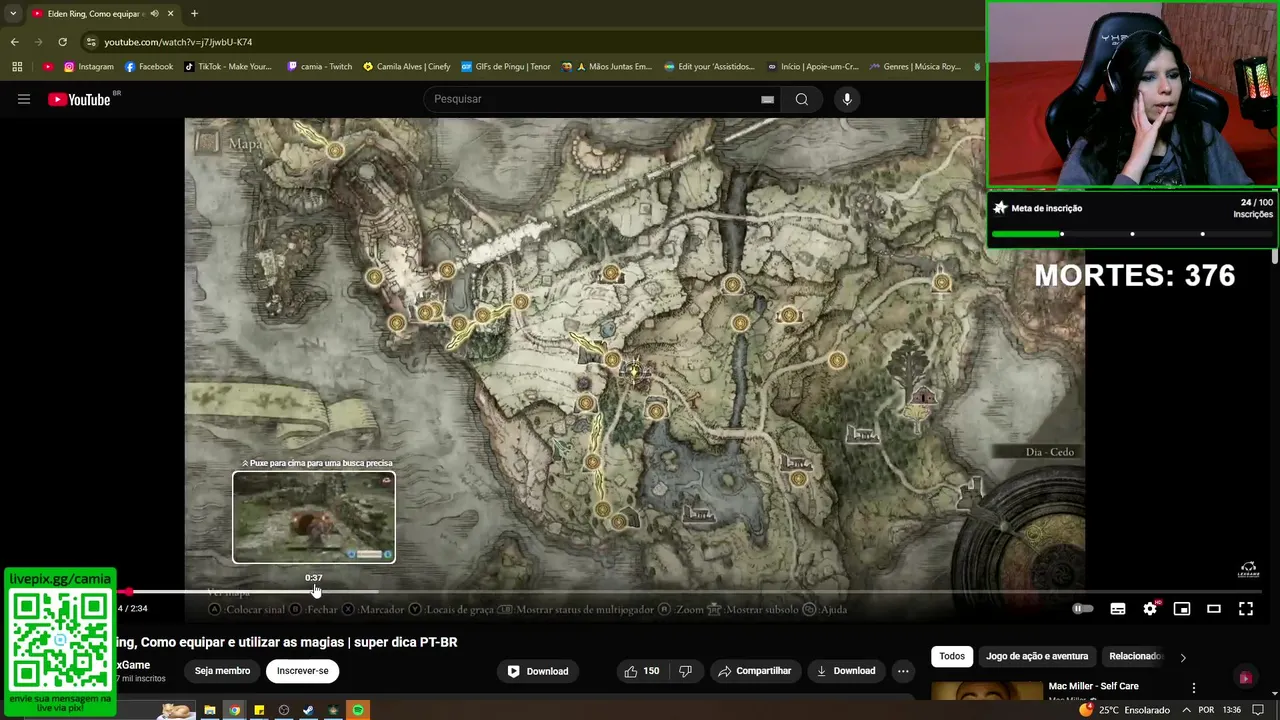Open Chrome from the taskbar
Image resolution: width=1280 pixels, height=720 pixels.
click(x=234, y=710)
